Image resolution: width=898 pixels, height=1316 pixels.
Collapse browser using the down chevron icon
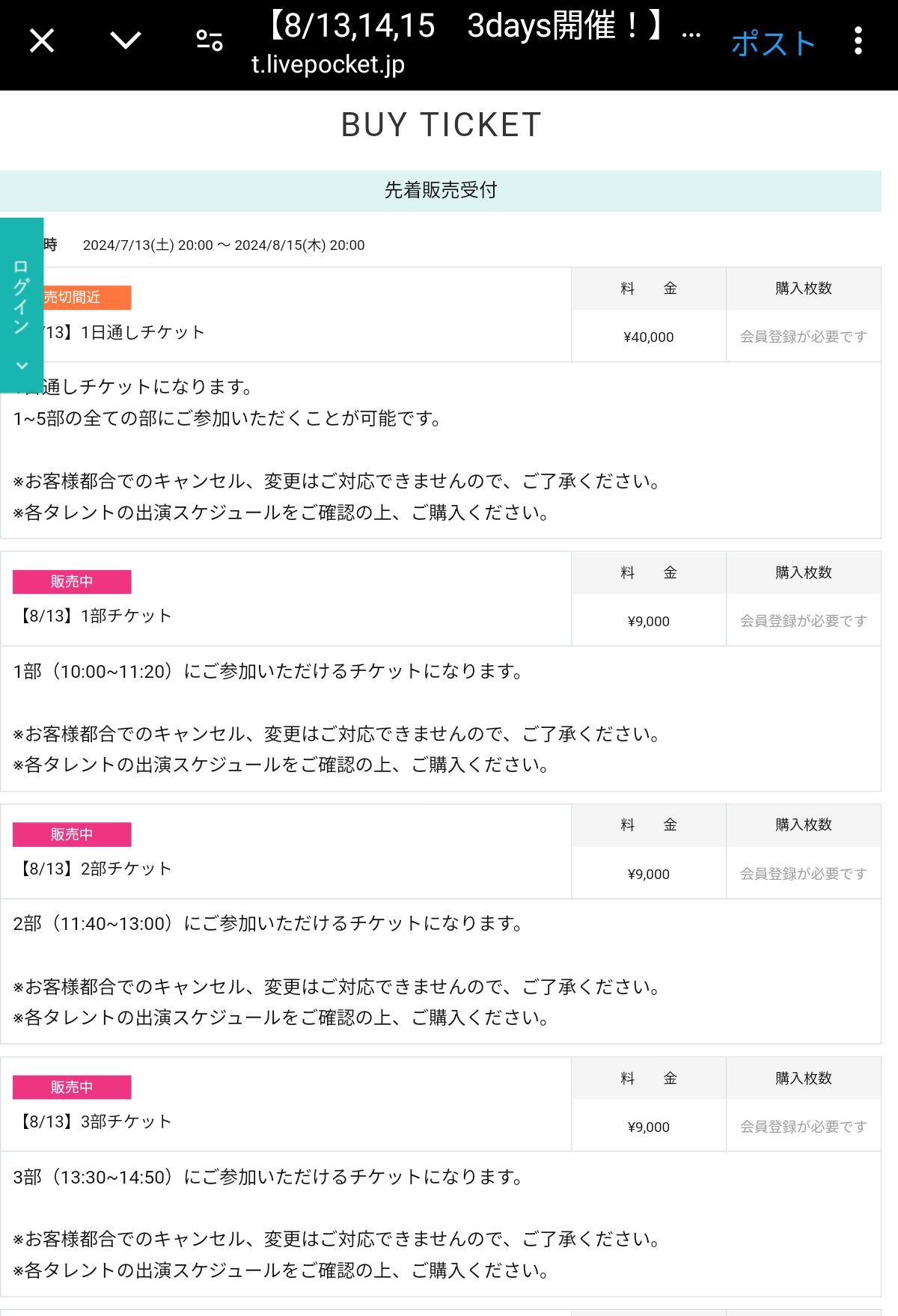pyautogui.click(x=126, y=40)
